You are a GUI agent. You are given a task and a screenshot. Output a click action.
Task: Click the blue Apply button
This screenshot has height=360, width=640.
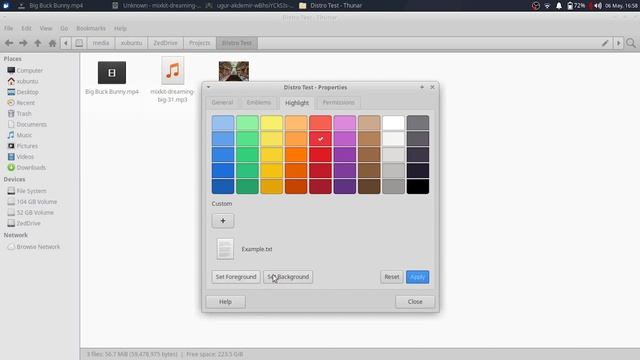tap(417, 277)
